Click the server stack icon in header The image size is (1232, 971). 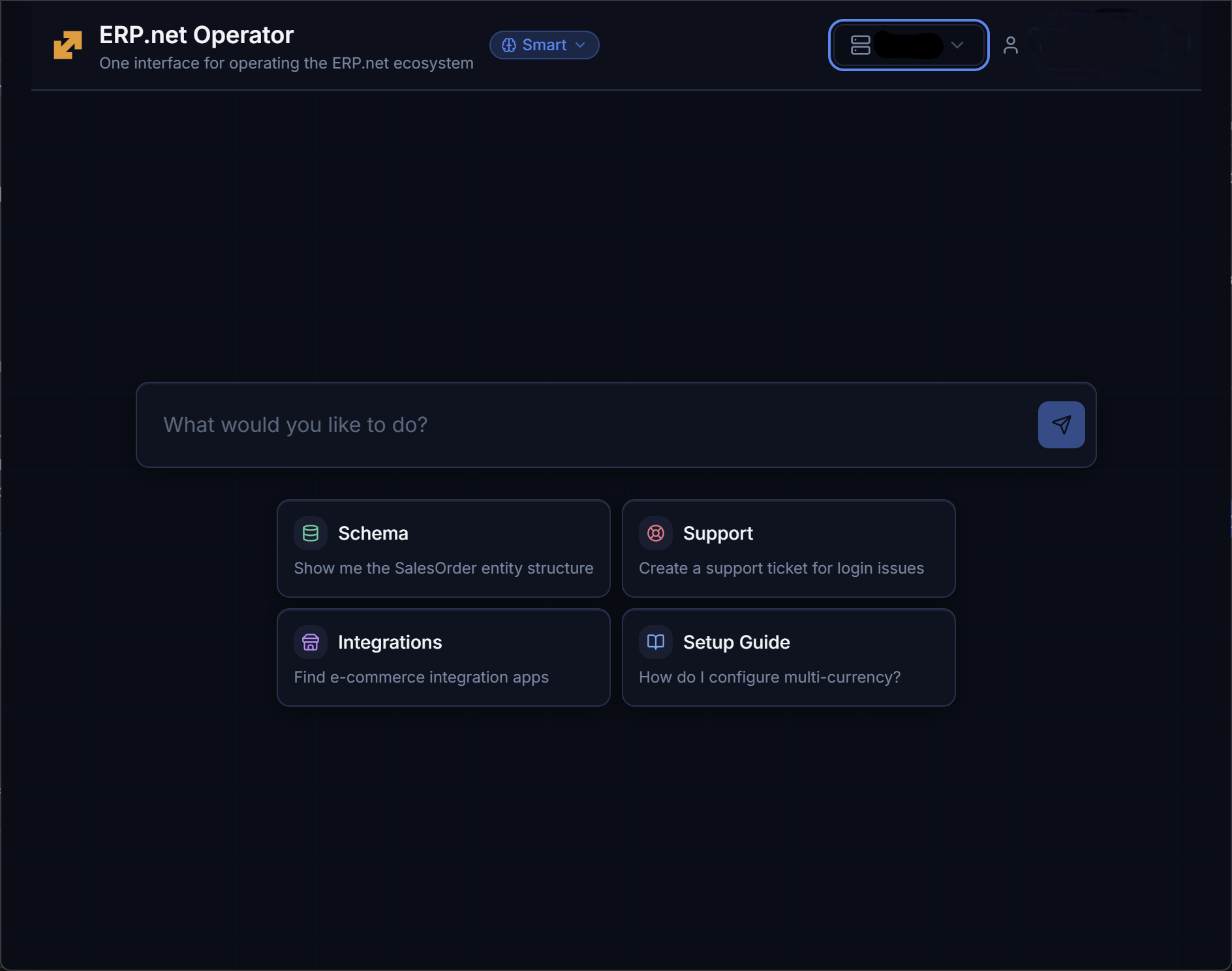pyautogui.click(x=861, y=45)
